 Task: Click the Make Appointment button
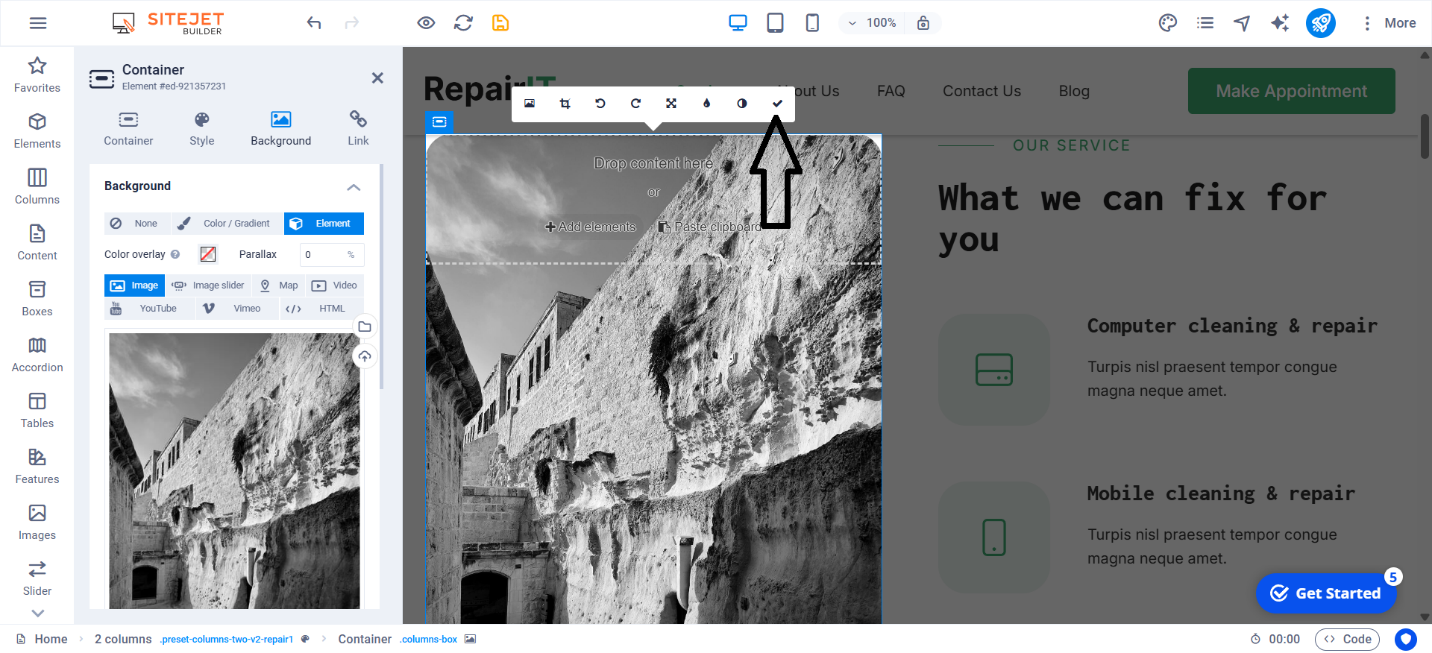point(1291,91)
